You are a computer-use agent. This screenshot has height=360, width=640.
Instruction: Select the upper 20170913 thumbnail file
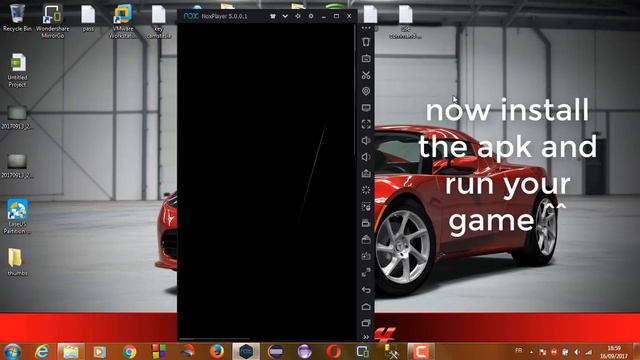point(17,118)
